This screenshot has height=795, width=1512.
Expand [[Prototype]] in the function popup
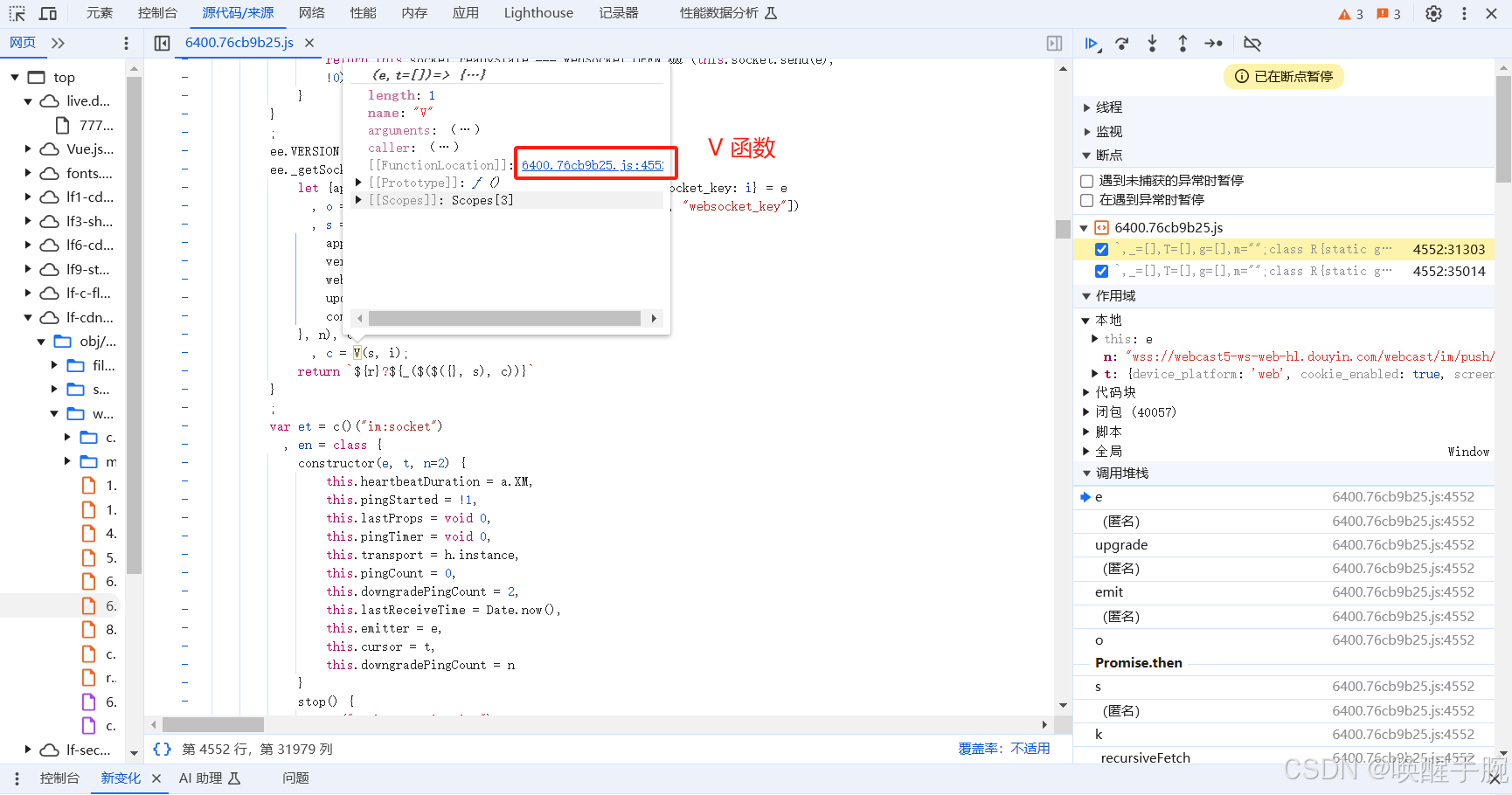click(358, 183)
